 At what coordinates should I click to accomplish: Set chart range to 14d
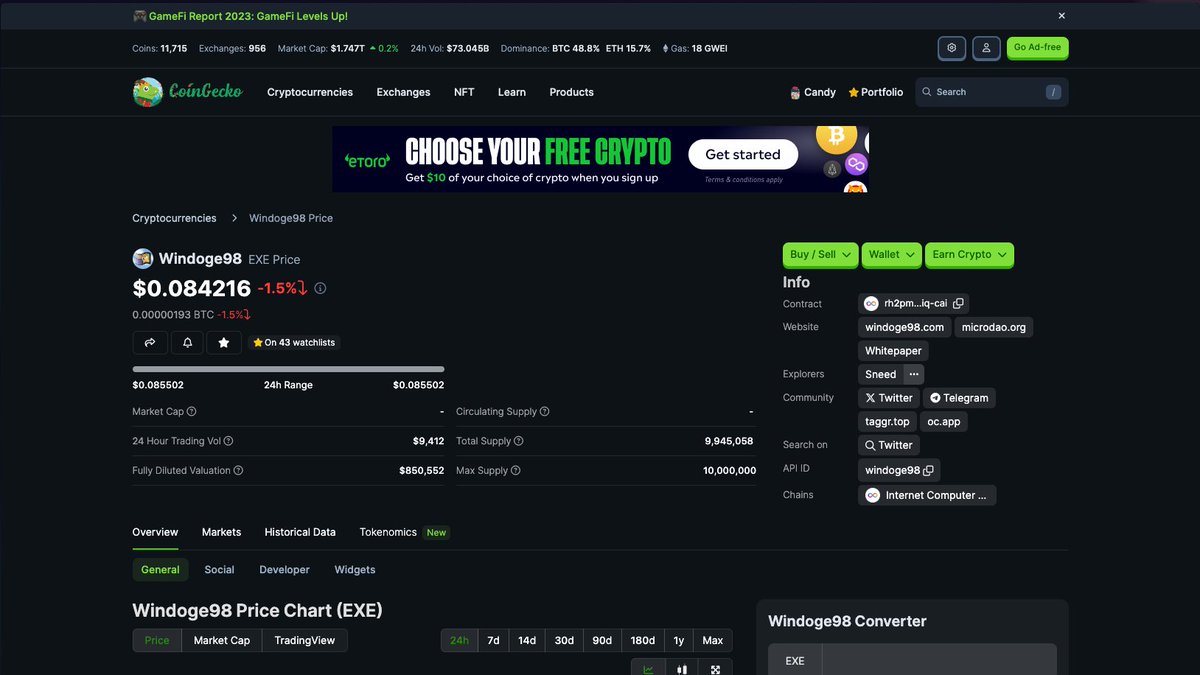tap(527, 640)
